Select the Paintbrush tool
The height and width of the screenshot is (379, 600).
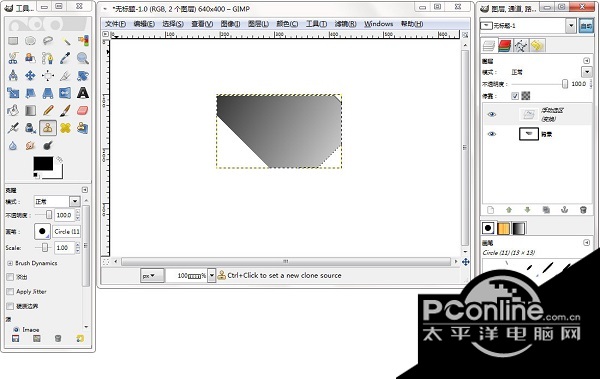(x=65, y=111)
